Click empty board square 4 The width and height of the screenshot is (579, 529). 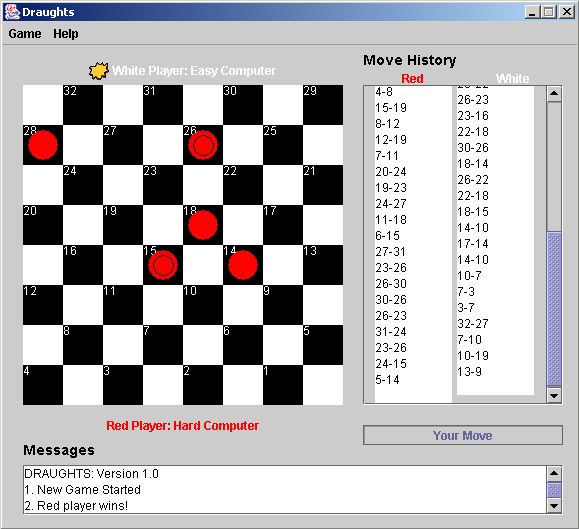(43, 385)
